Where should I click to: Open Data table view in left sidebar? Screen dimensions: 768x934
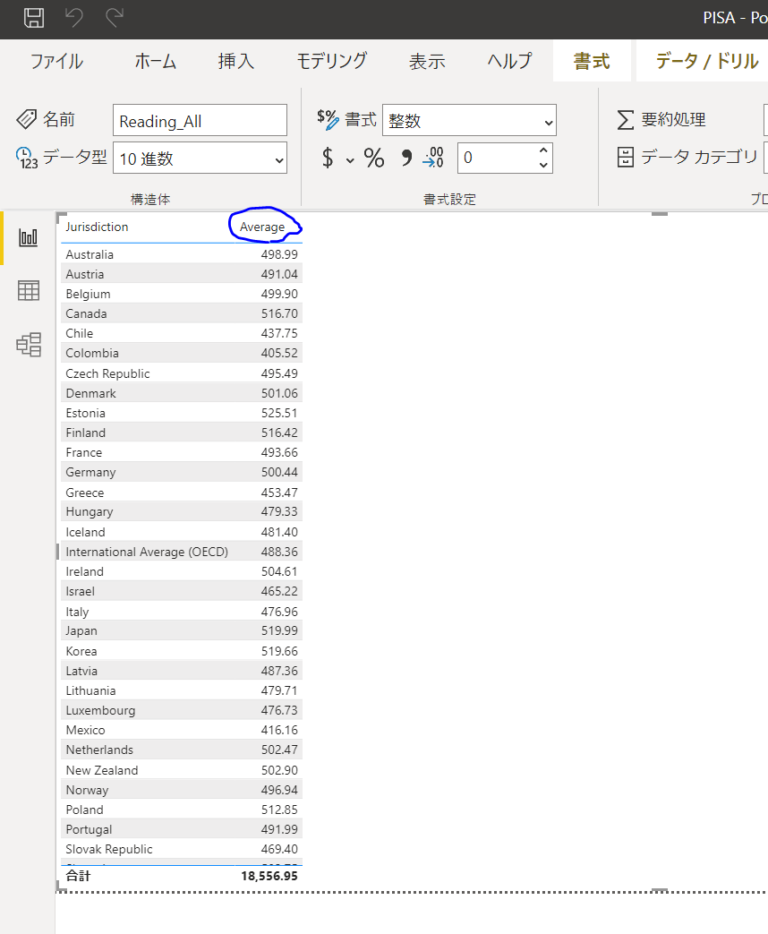[28, 291]
